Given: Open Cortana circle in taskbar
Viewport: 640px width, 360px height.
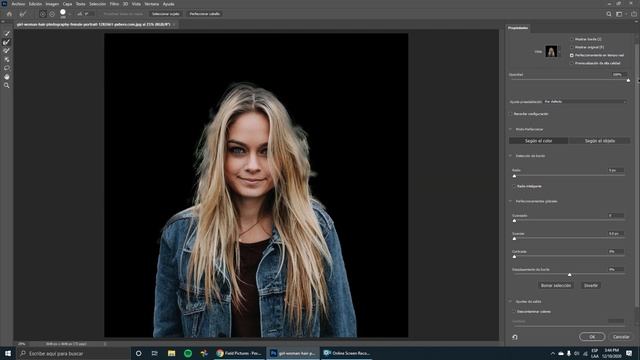Looking at the screenshot, I should click(x=138, y=353).
